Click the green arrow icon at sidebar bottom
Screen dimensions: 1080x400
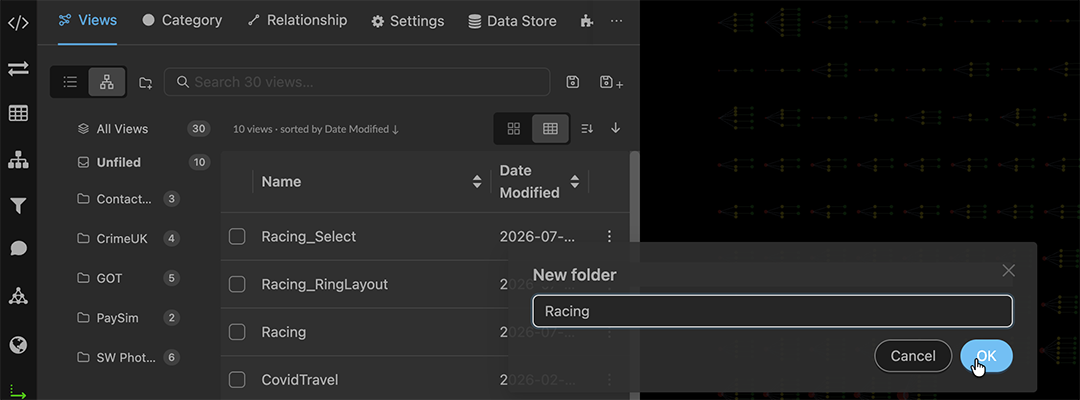pos(18,393)
